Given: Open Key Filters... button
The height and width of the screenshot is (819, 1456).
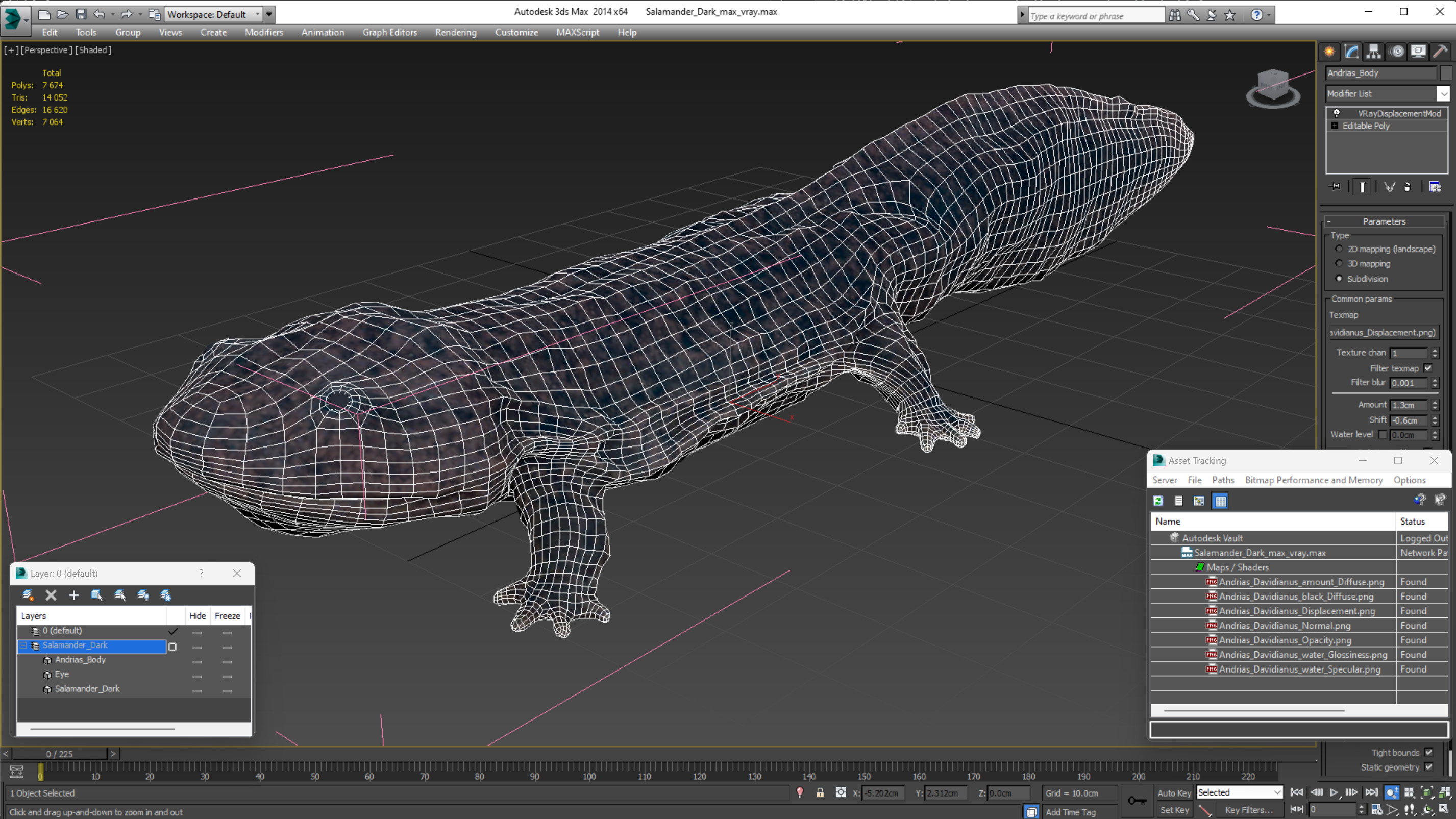Looking at the screenshot, I should tap(1249, 810).
